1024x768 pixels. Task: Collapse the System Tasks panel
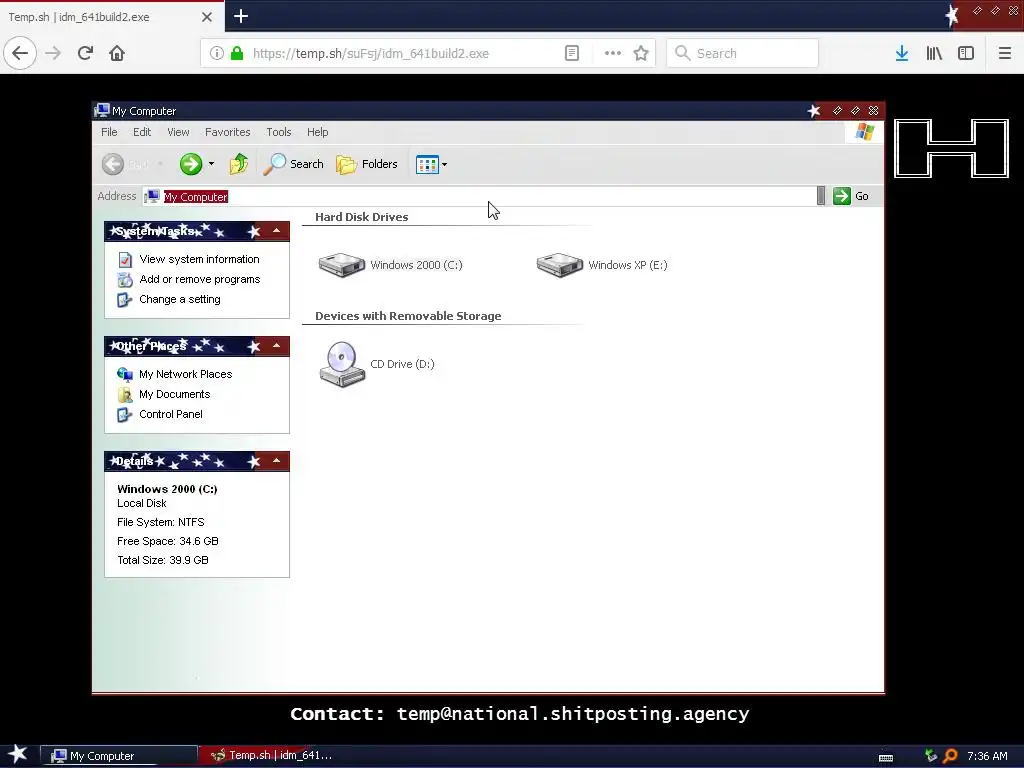(276, 231)
